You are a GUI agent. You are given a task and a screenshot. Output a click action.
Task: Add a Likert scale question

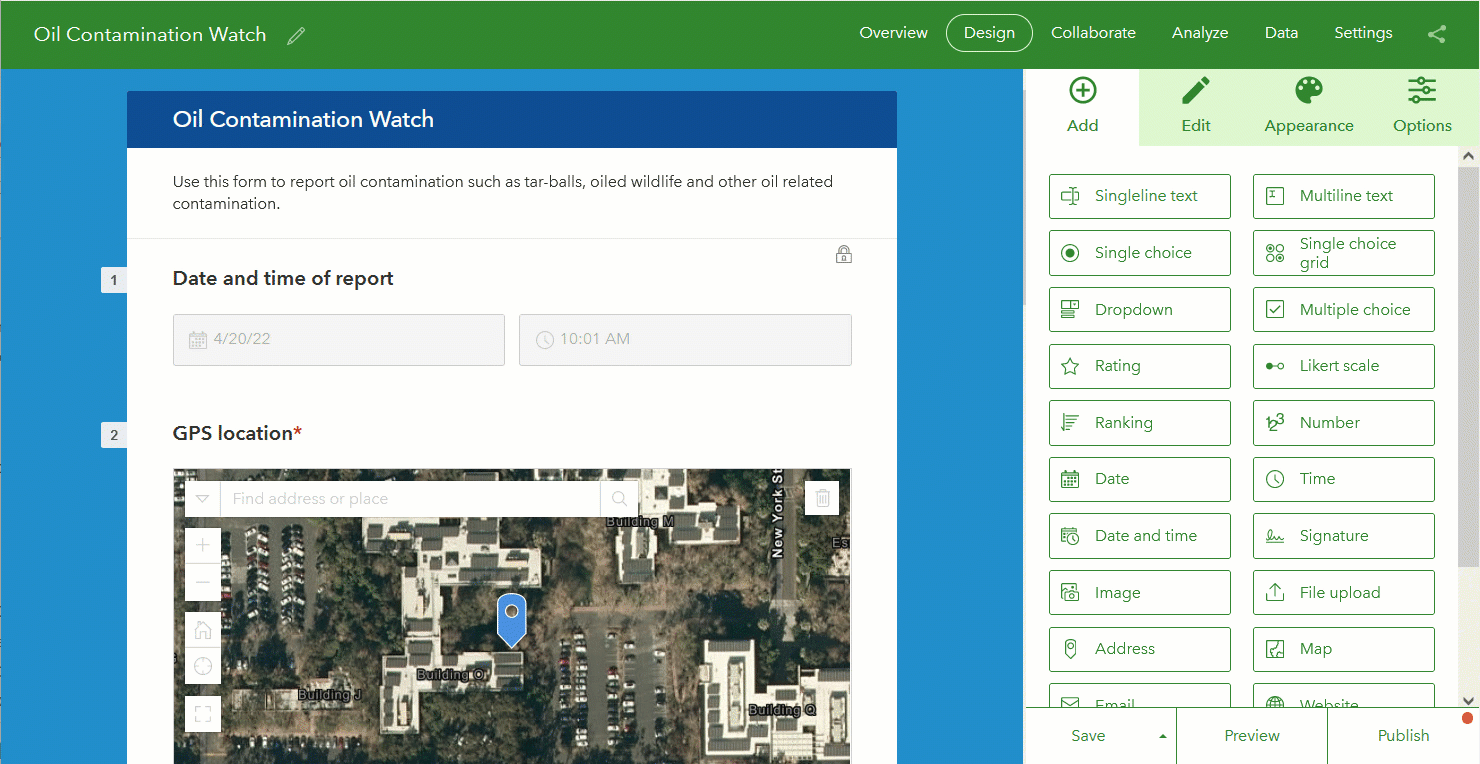[1343, 366]
